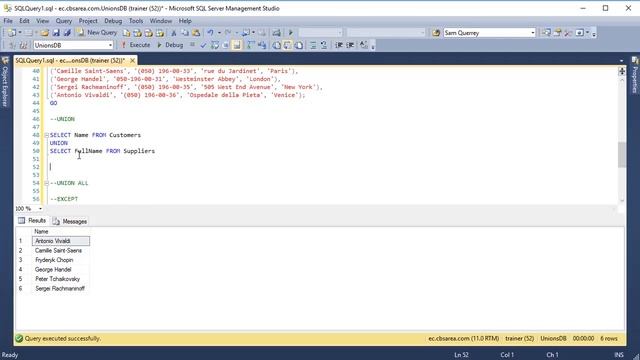The width and height of the screenshot is (640, 360).
Task: Open the Query menu
Action: (64, 21)
